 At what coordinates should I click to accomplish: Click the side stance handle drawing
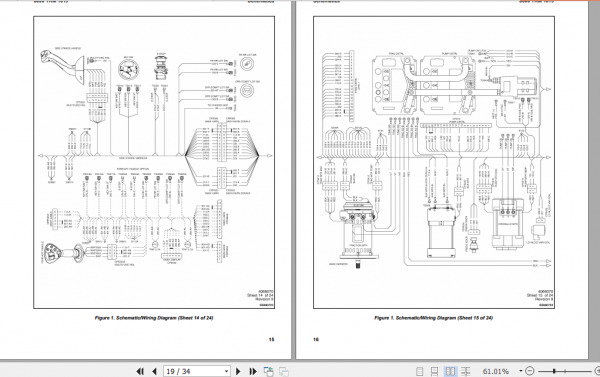(63, 67)
